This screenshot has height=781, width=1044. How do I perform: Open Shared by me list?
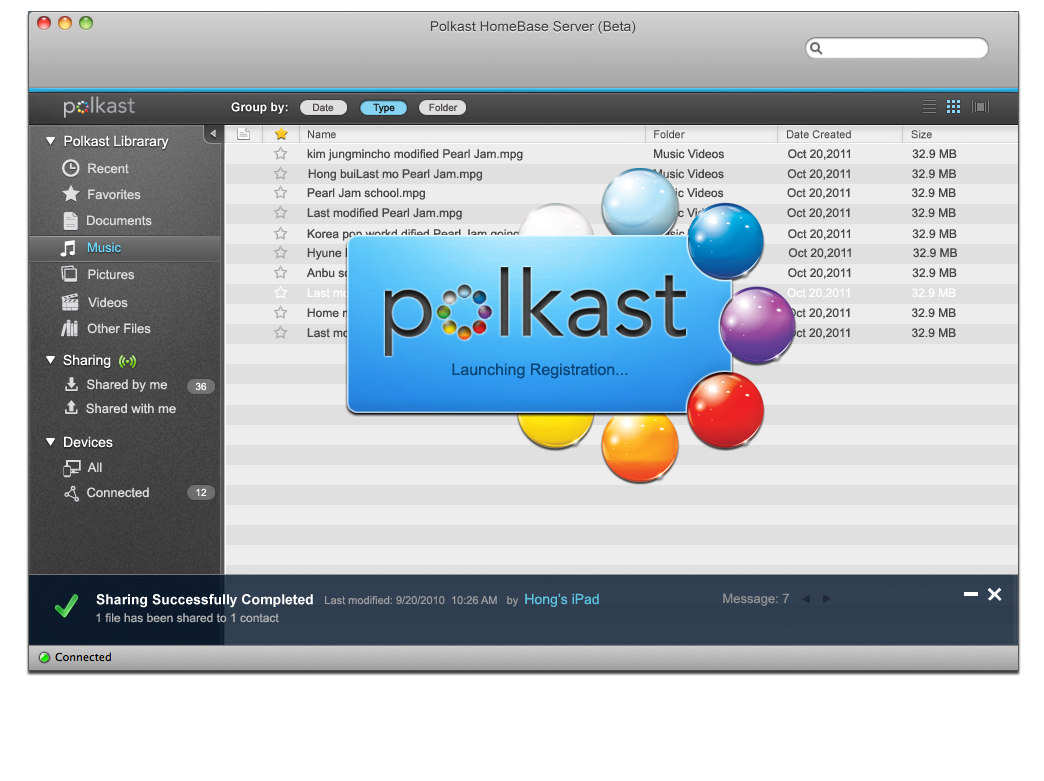(x=126, y=385)
